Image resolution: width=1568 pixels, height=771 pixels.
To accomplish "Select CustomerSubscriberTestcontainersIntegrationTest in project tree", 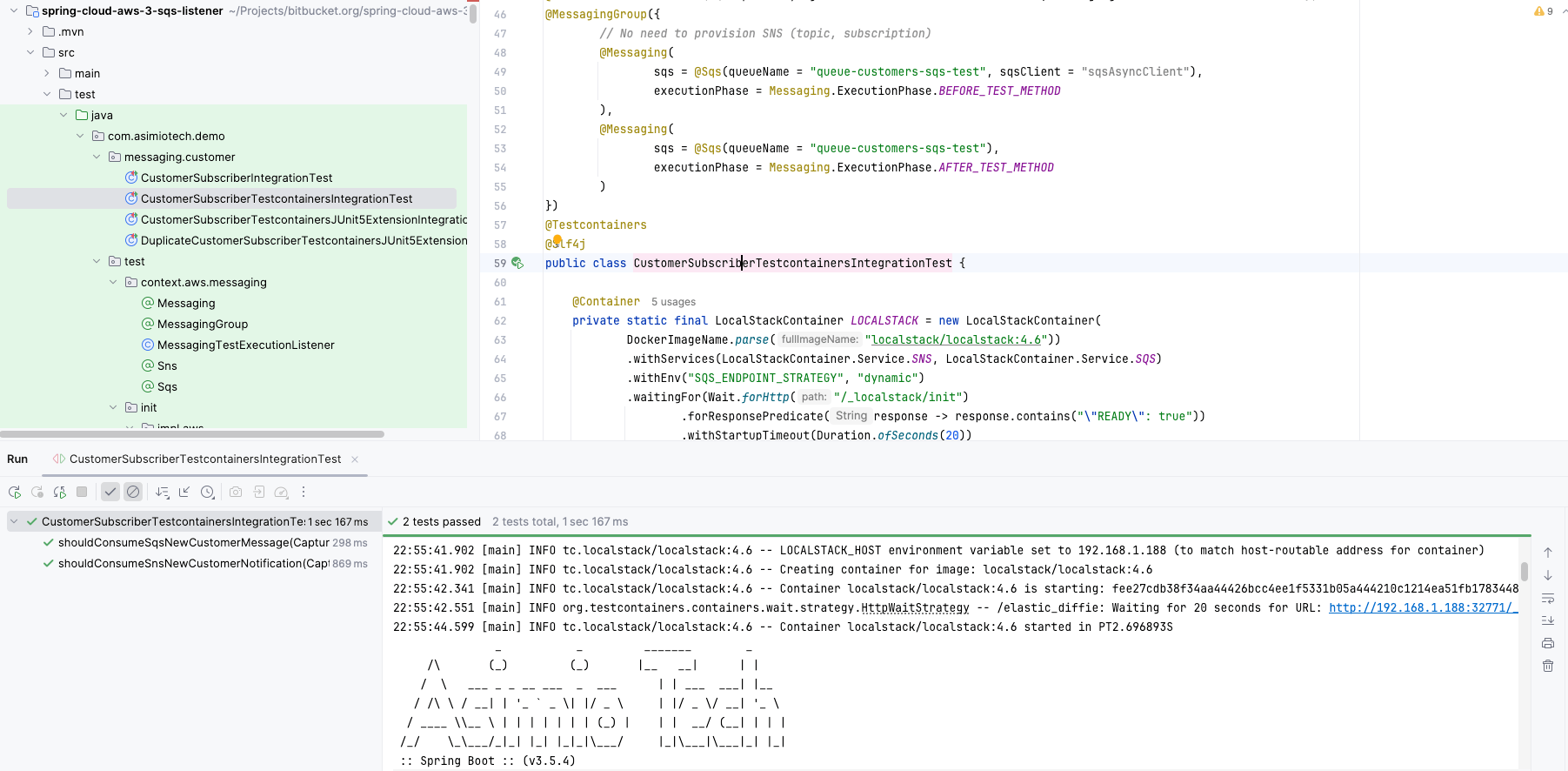I will 277,199.
